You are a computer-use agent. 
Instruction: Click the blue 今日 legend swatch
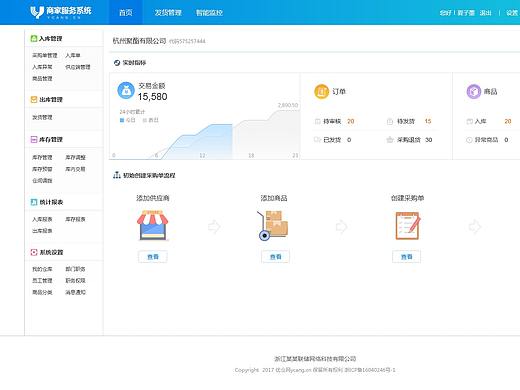(122, 120)
